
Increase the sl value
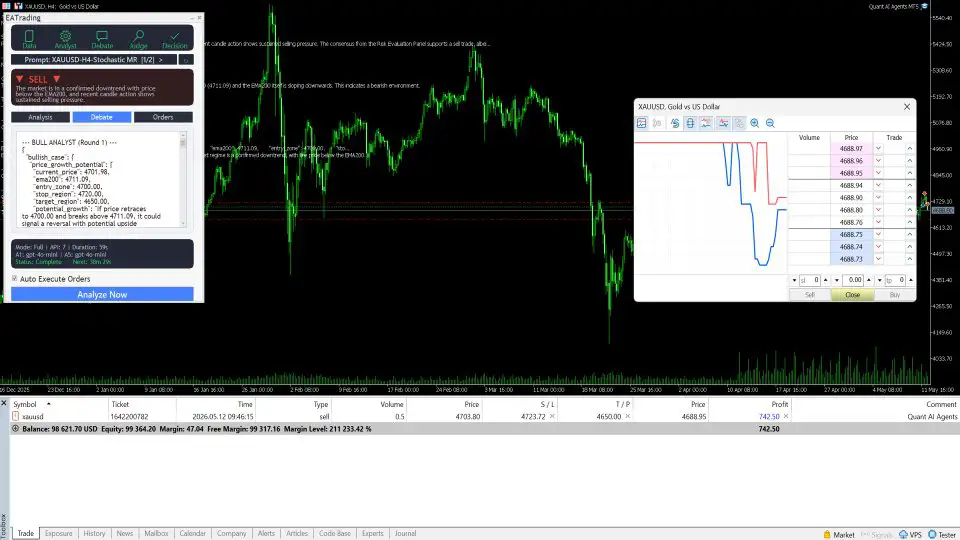click(x=825, y=280)
